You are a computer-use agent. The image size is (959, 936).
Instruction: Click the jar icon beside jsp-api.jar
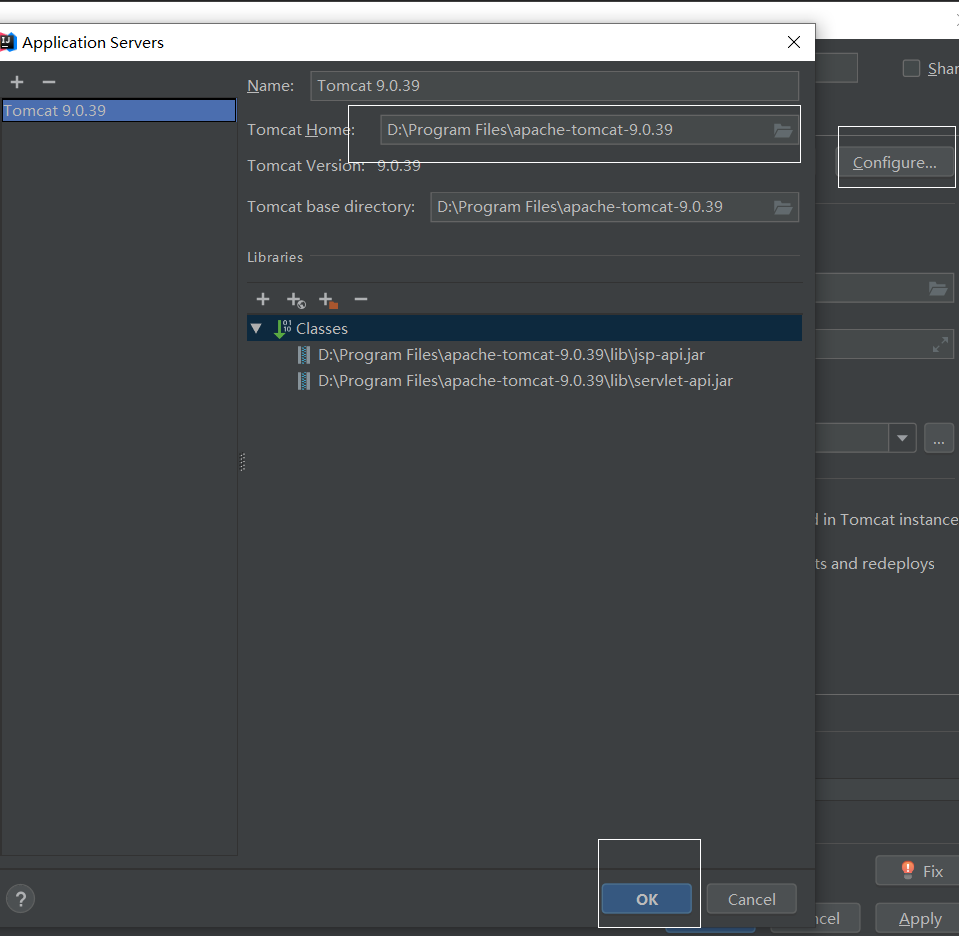click(303, 355)
